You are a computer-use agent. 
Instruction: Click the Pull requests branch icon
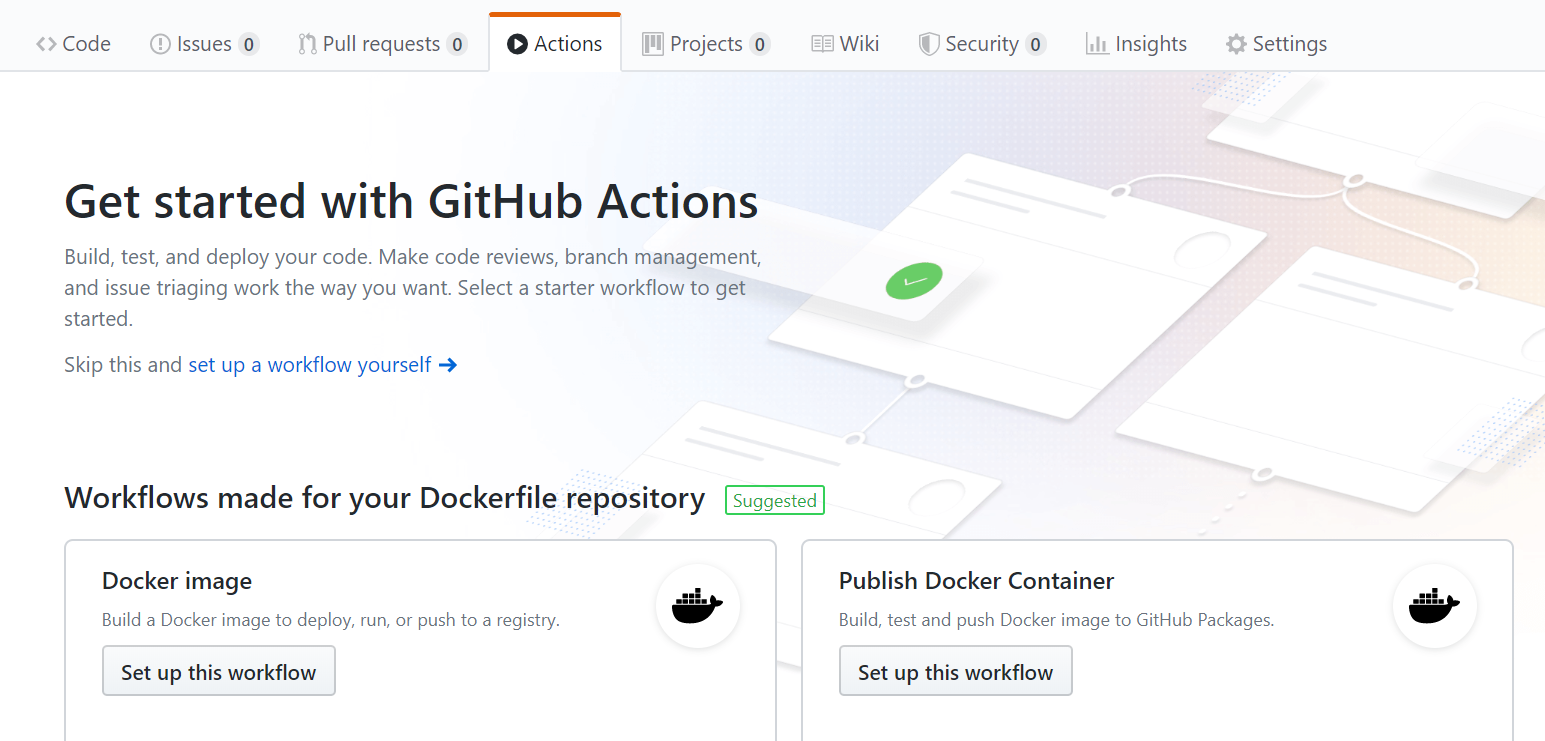[308, 44]
